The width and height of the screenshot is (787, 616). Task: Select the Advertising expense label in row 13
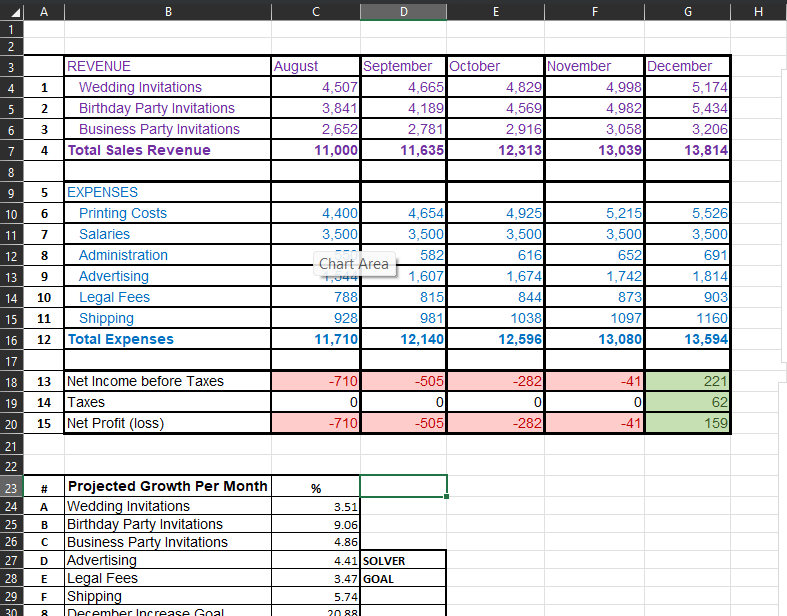[x=168, y=277]
